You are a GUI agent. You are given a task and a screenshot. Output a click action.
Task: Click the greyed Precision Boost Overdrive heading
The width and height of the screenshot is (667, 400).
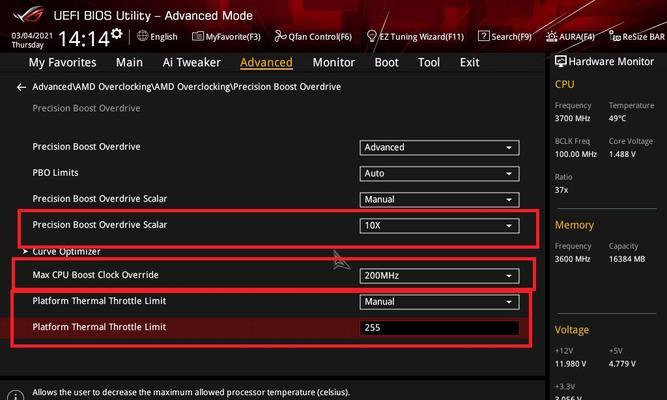point(86,108)
